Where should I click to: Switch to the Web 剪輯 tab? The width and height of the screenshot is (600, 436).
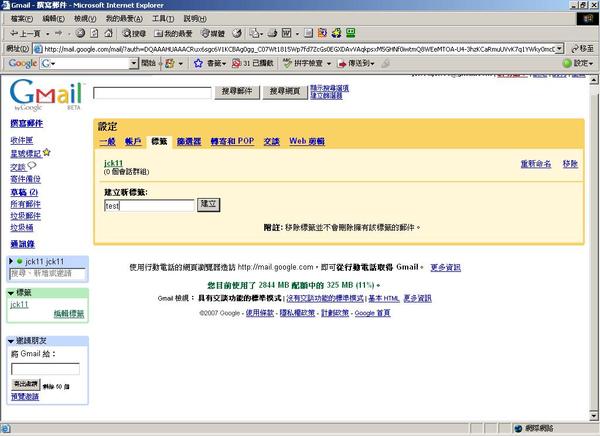click(307, 141)
